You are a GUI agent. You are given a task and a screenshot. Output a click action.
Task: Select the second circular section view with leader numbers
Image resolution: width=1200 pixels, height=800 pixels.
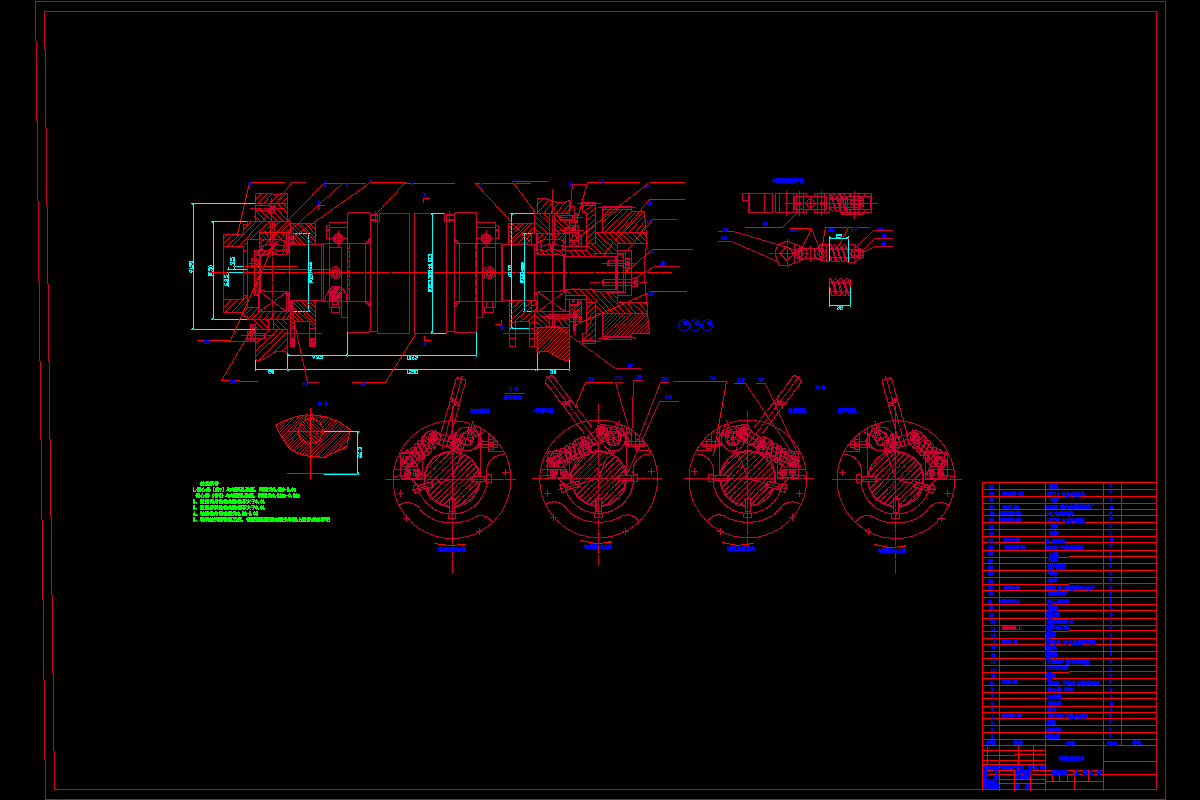(597, 478)
